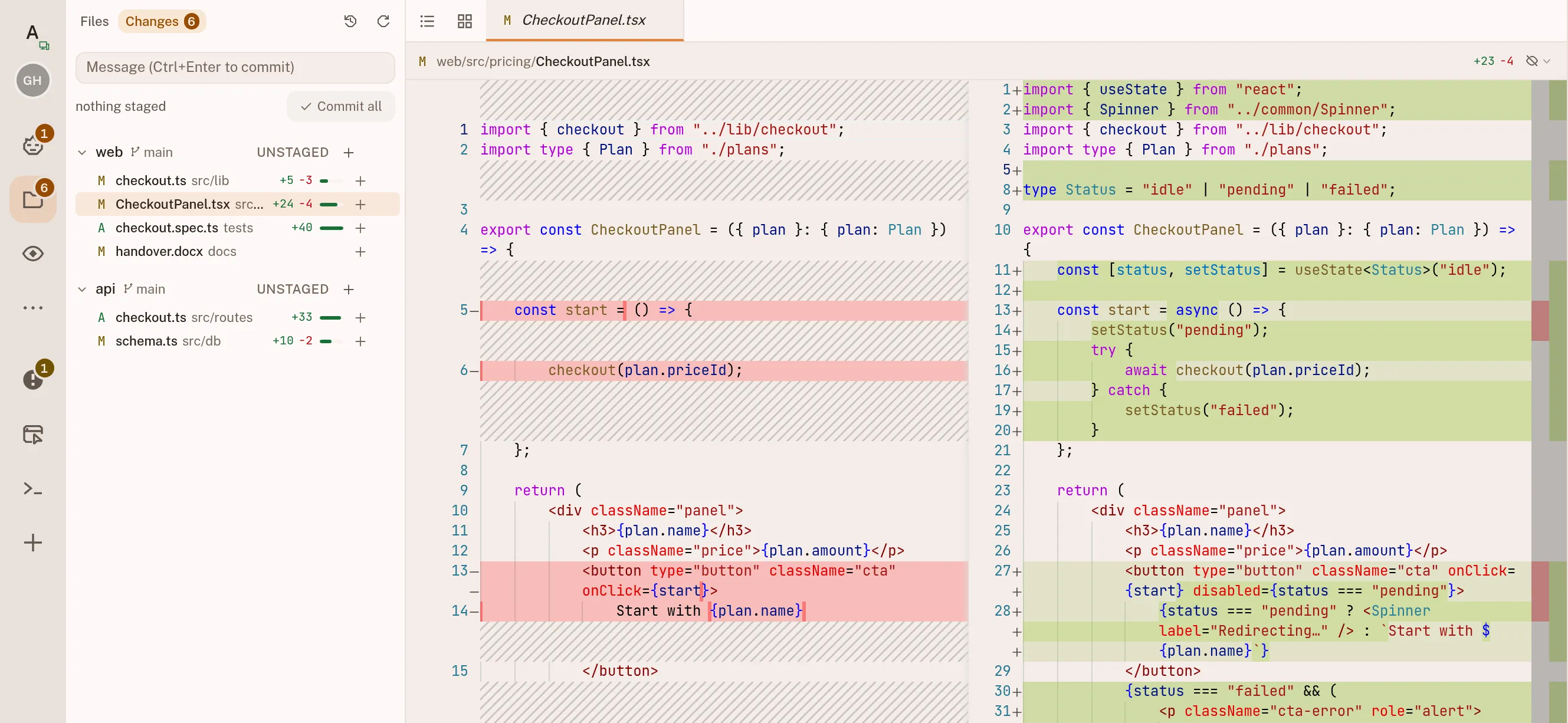Stage handover.docx file
This screenshot has width=1568, height=723.
pyautogui.click(x=360, y=252)
